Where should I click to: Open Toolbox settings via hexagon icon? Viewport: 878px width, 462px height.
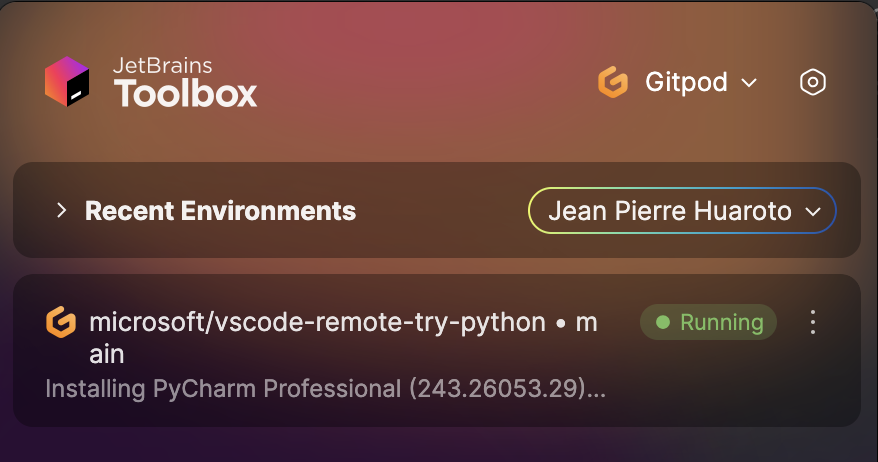(x=812, y=82)
